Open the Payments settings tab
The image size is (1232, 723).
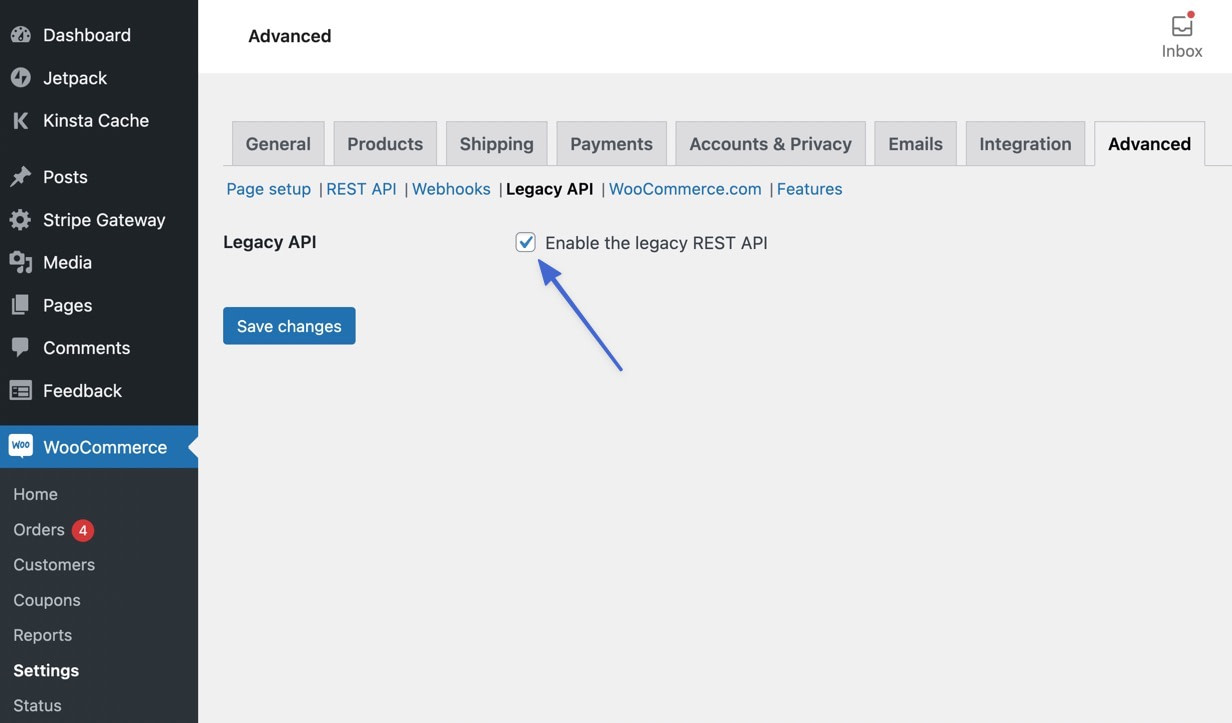coord(611,144)
